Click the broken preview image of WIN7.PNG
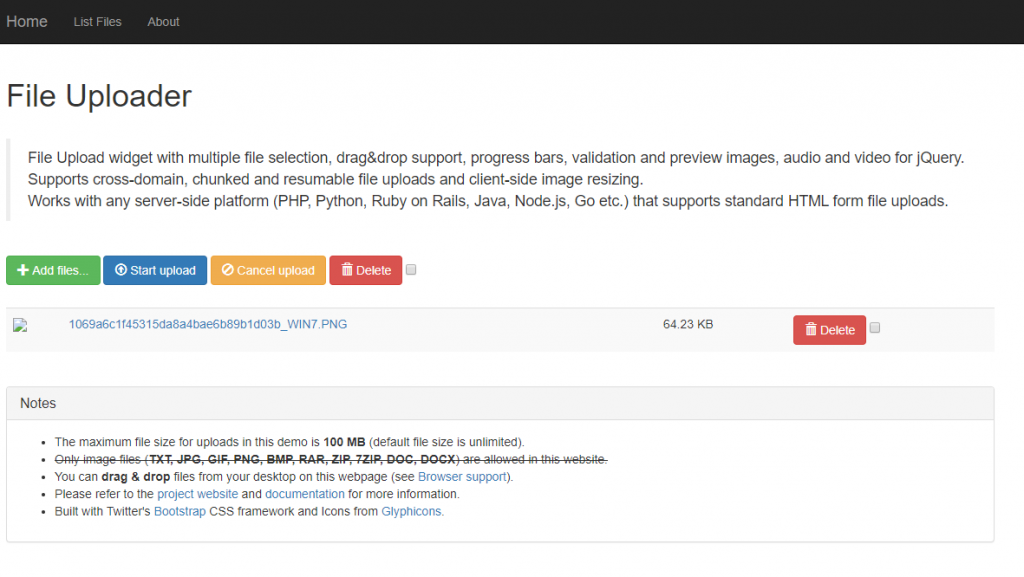Viewport: 1024px width, 577px height. pyautogui.click(x=19, y=326)
